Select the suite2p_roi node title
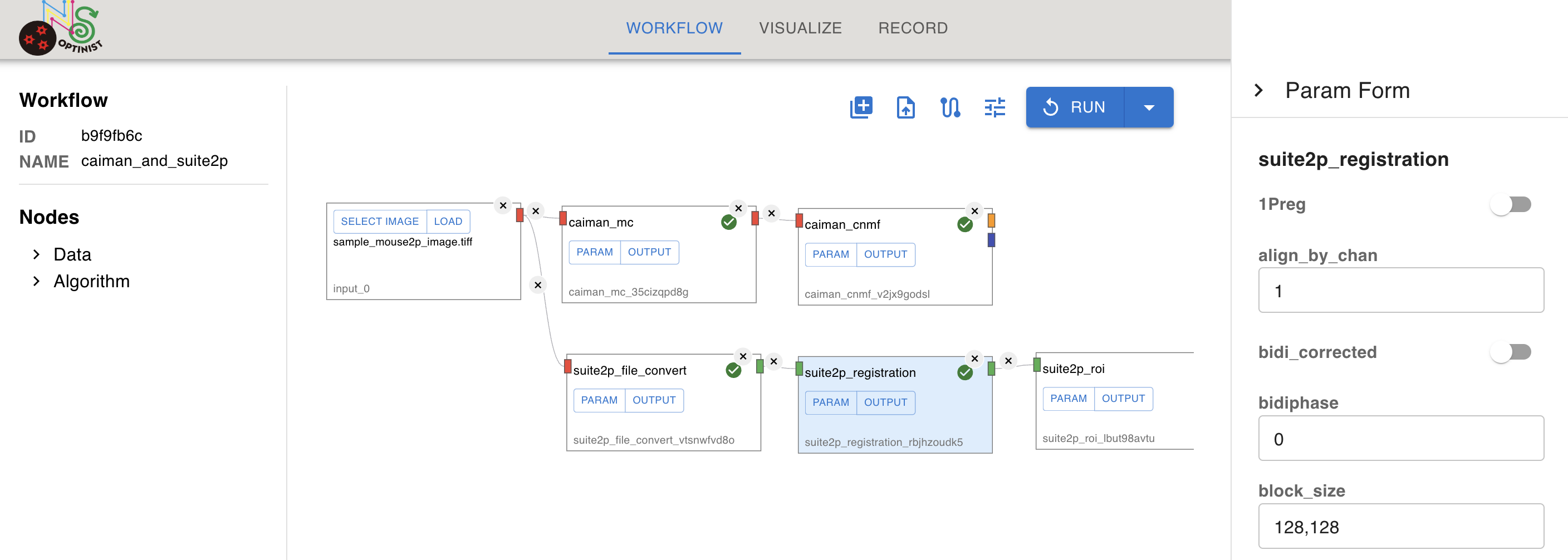 tap(1073, 369)
